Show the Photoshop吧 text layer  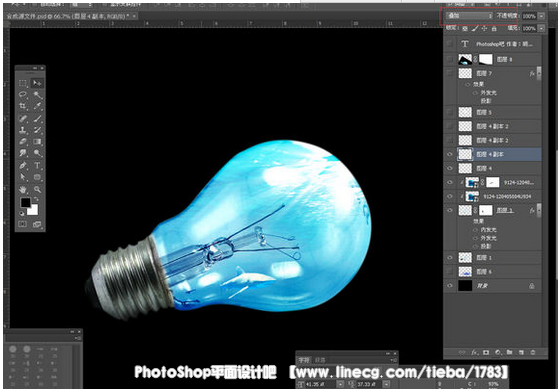(x=450, y=43)
